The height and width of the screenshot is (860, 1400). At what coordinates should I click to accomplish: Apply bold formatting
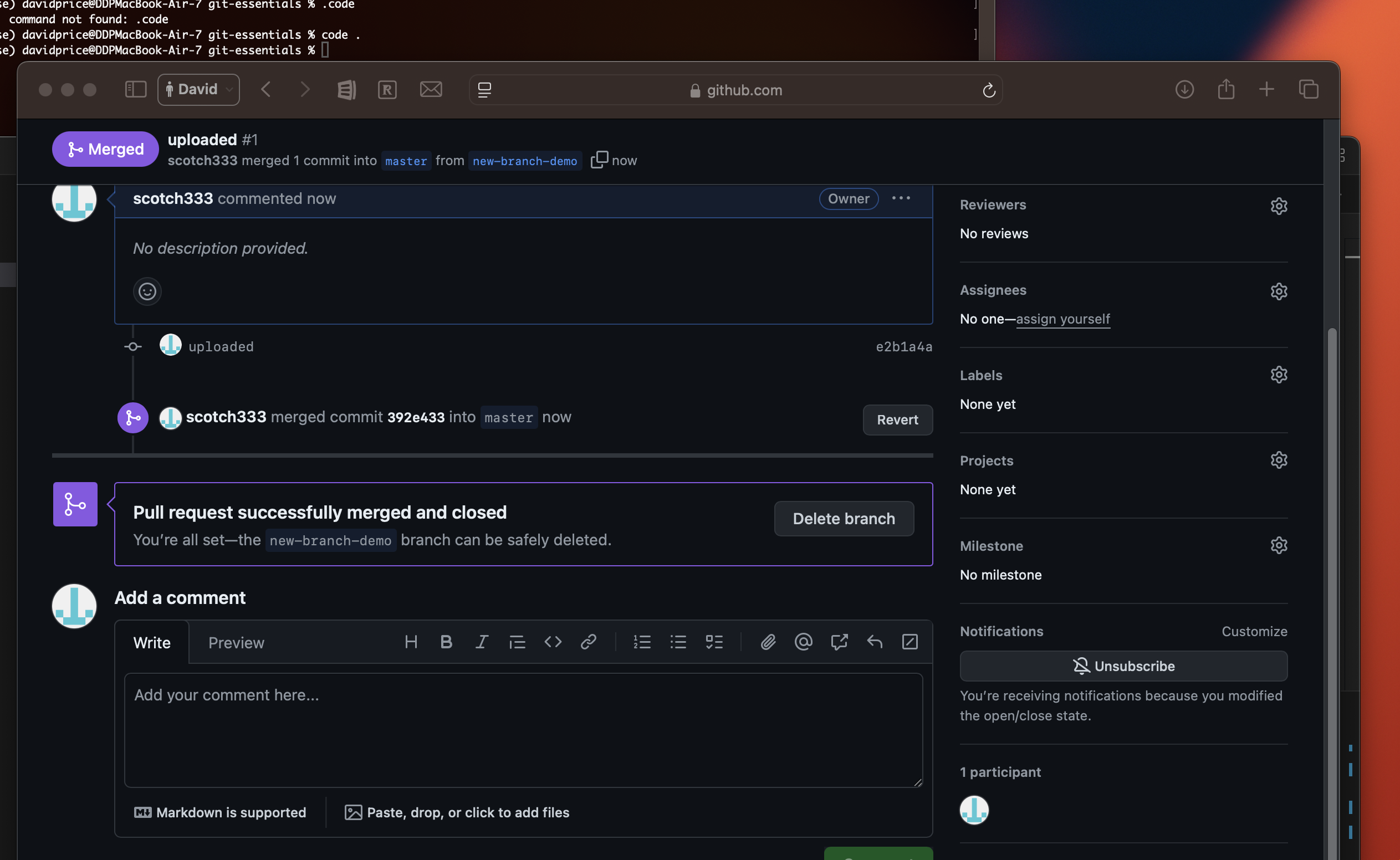point(447,642)
